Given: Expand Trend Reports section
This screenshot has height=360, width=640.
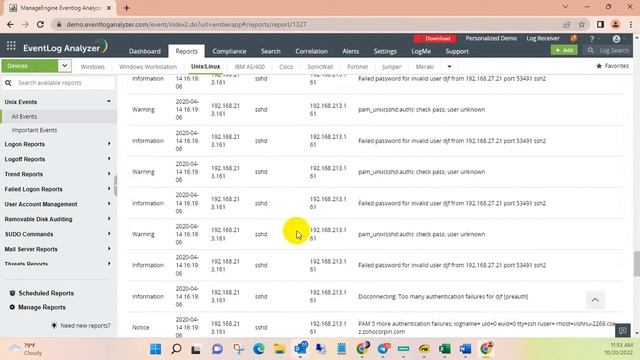Looking at the screenshot, I should [x=109, y=174].
